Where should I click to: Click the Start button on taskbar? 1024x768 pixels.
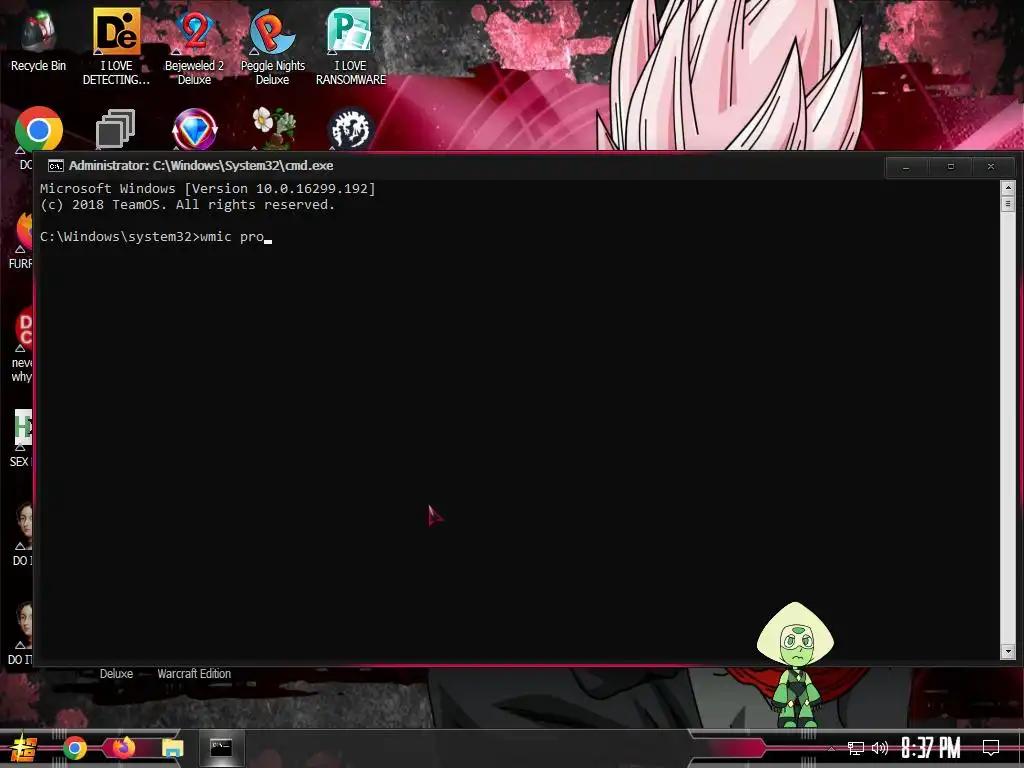24,748
